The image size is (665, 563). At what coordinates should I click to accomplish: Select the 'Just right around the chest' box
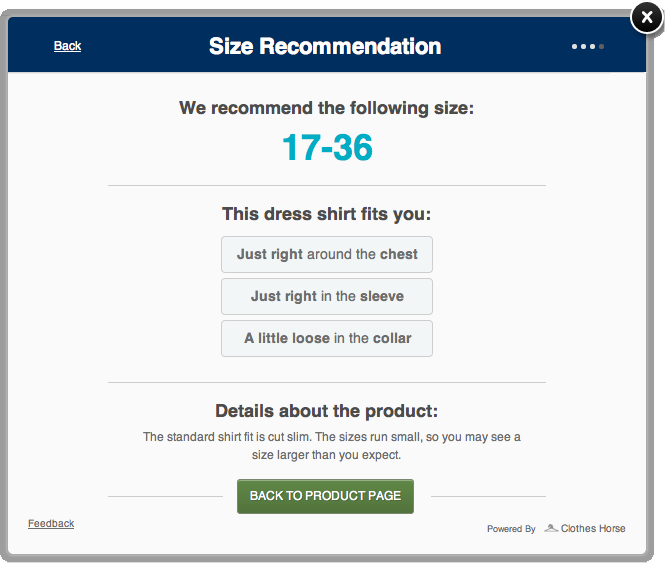327,254
